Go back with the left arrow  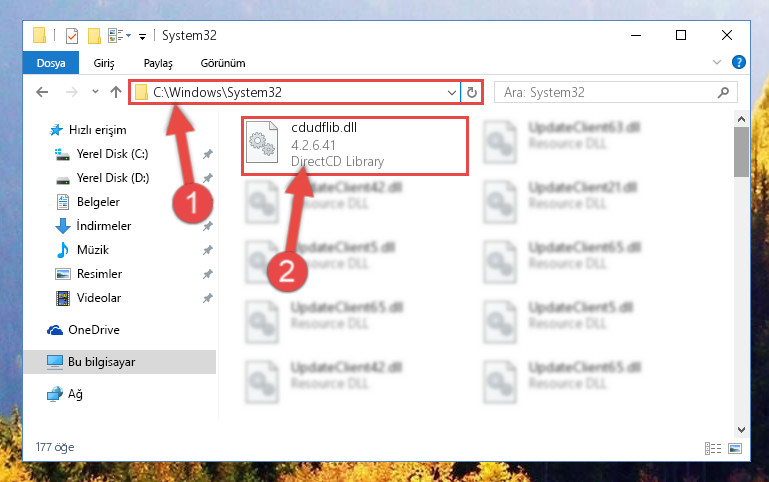click(x=42, y=92)
